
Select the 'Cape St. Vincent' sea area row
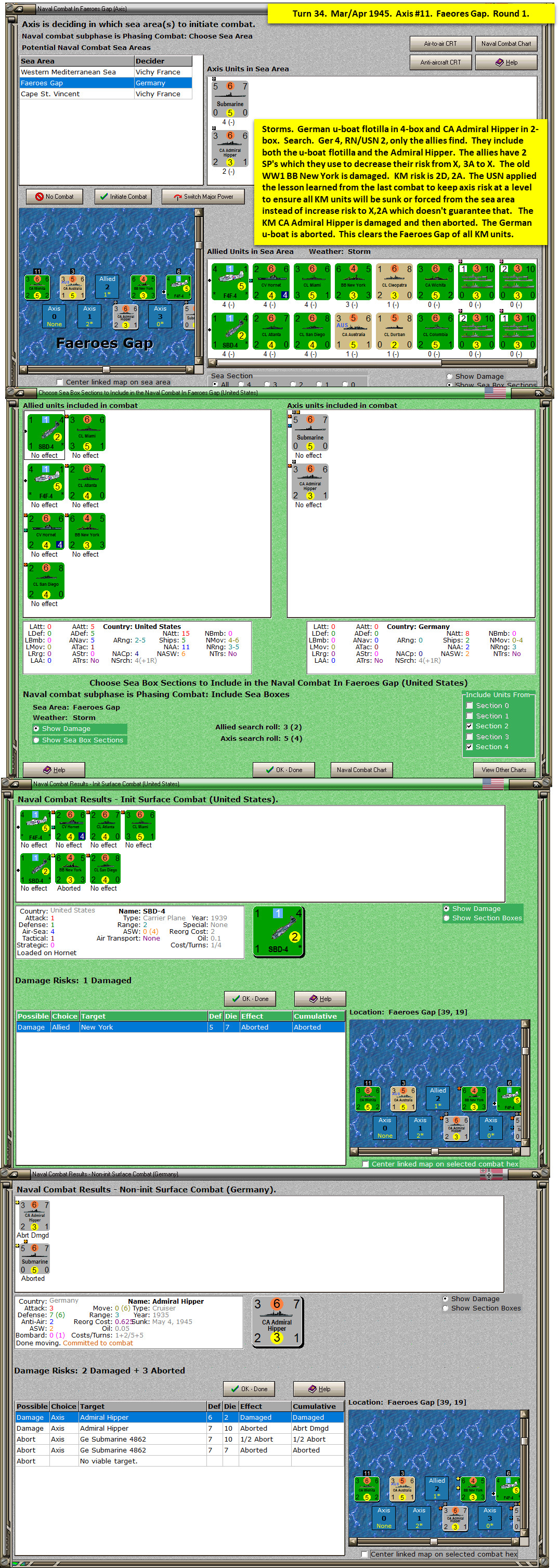click(x=107, y=94)
